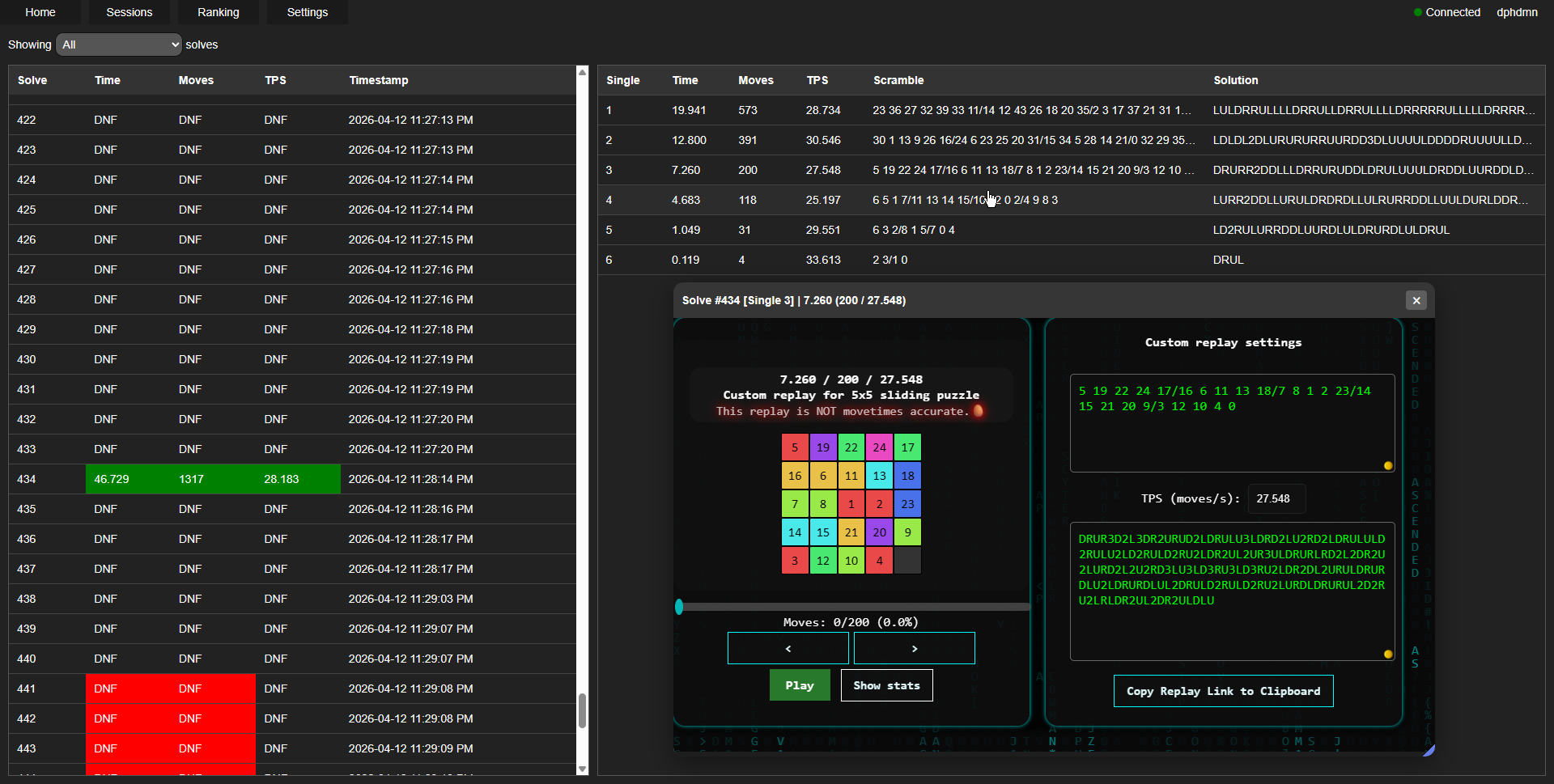Click single 6 row with solution DRUL
Image resolution: width=1554 pixels, height=784 pixels.
[x=1072, y=260]
